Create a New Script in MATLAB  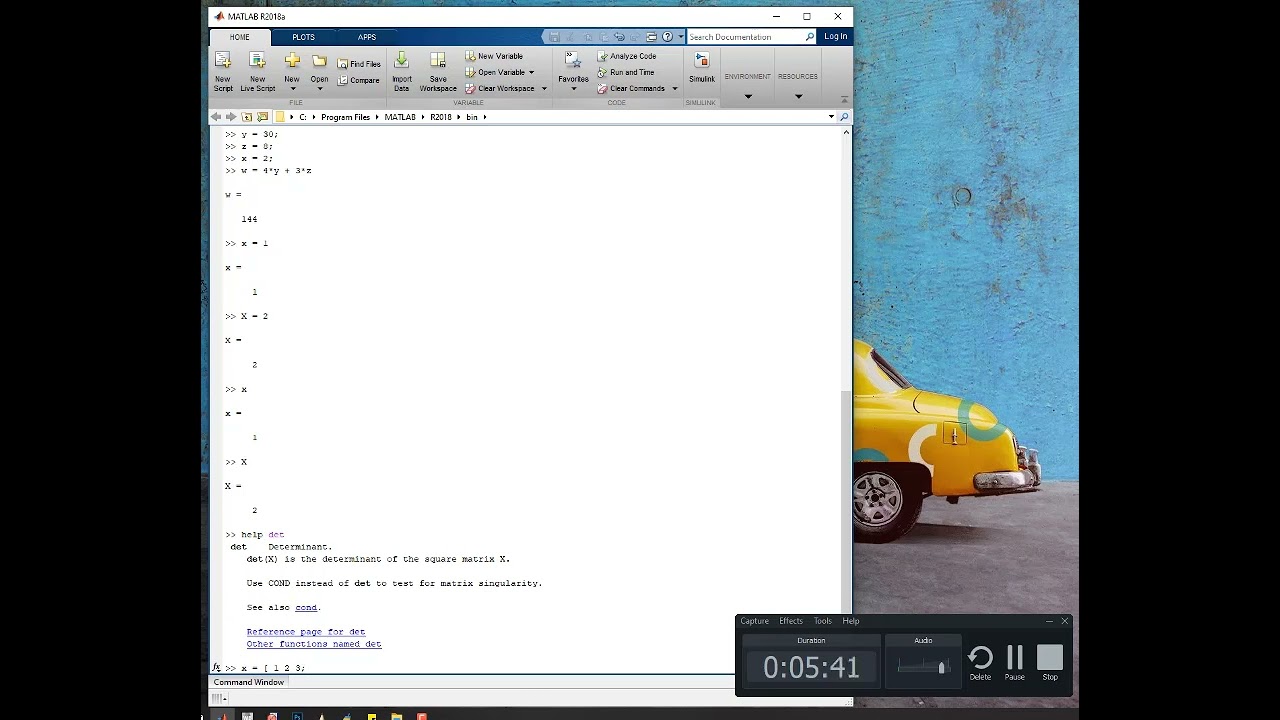[x=223, y=72]
